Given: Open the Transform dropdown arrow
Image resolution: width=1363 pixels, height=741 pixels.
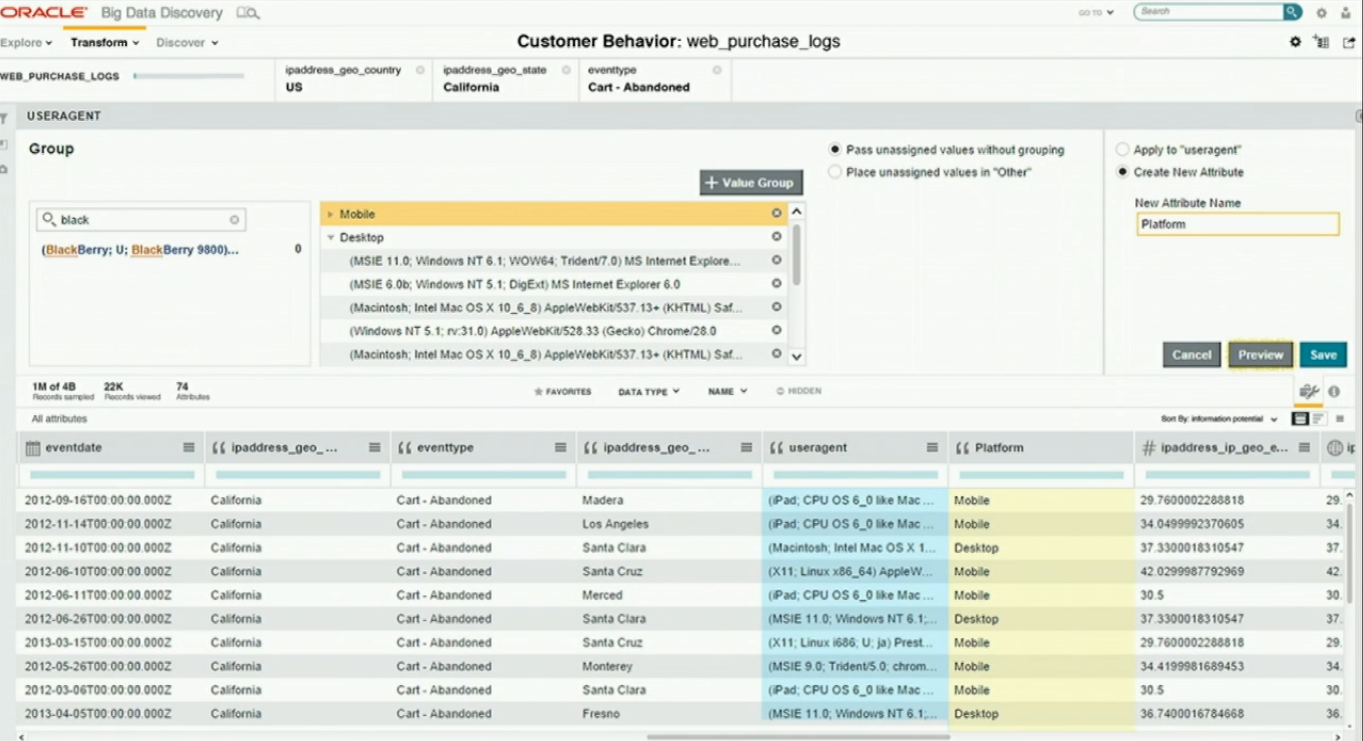Looking at the screenshot, I should [x=135, y=43].
